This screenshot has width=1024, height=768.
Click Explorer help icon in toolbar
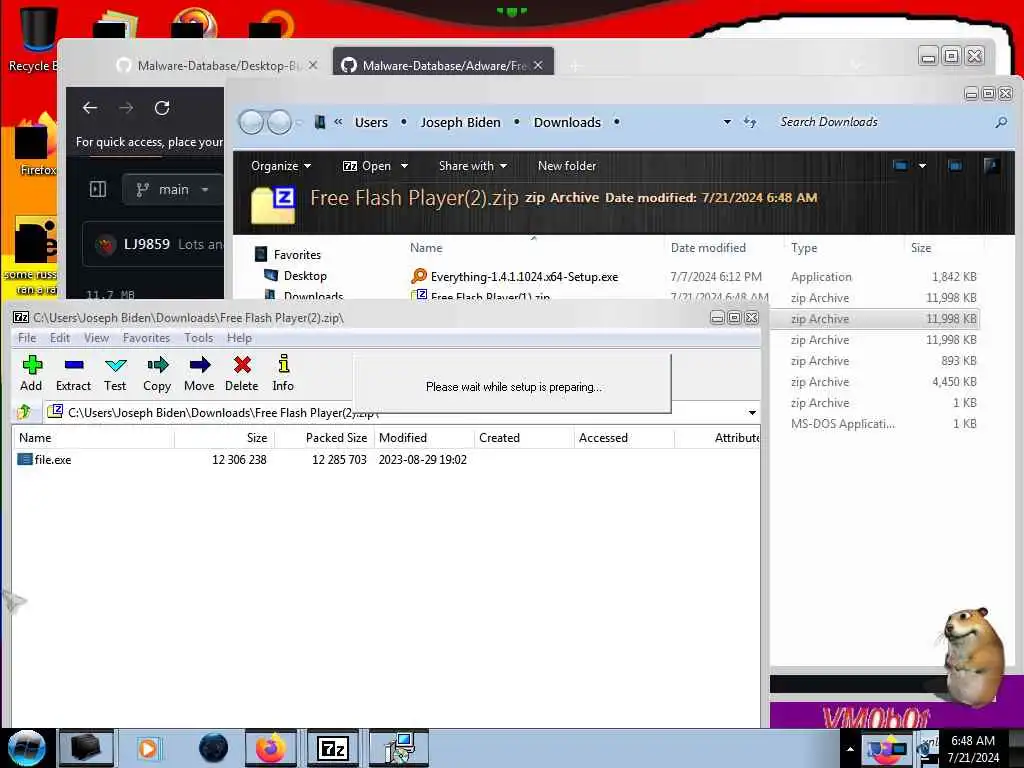click(991, 166)
